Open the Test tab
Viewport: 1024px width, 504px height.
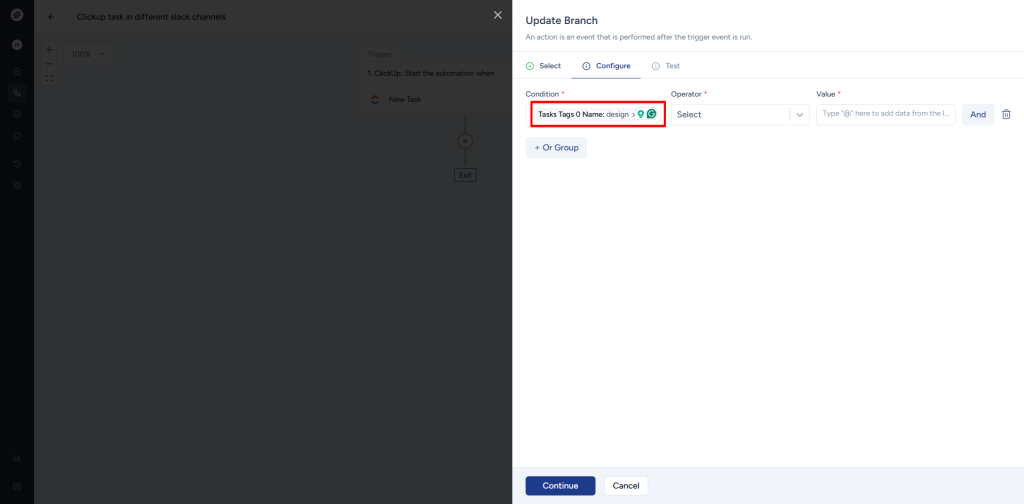coord(666,66)
